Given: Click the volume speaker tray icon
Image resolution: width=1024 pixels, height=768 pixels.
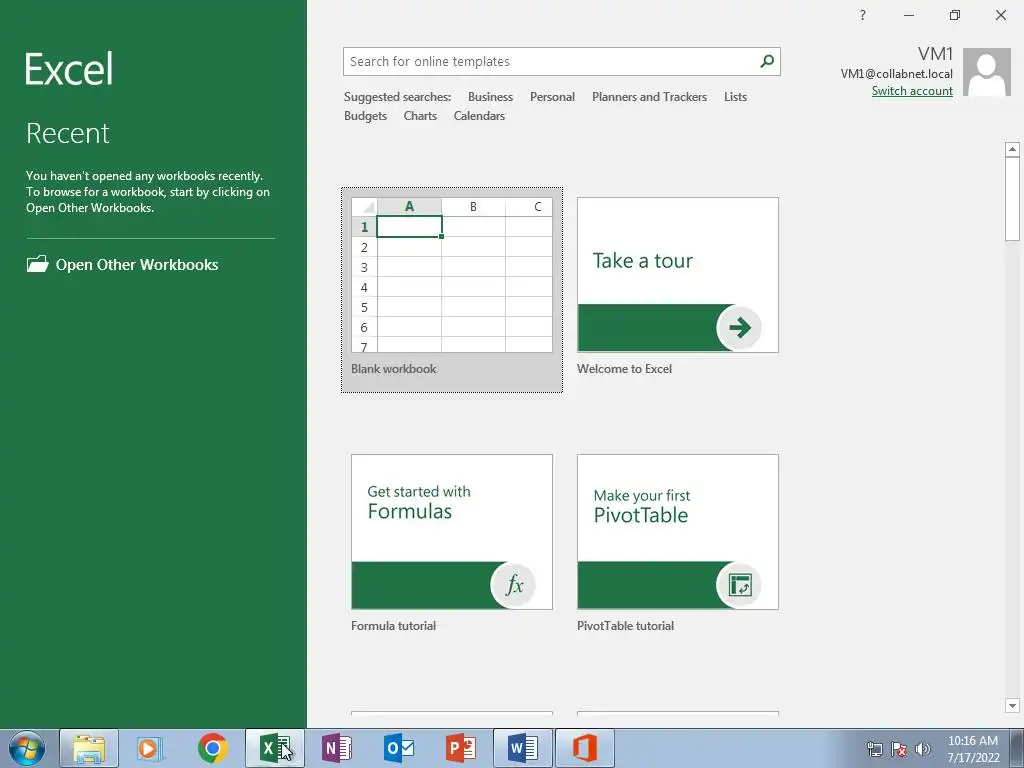Looking at the screenshot, I should [922, 749].
